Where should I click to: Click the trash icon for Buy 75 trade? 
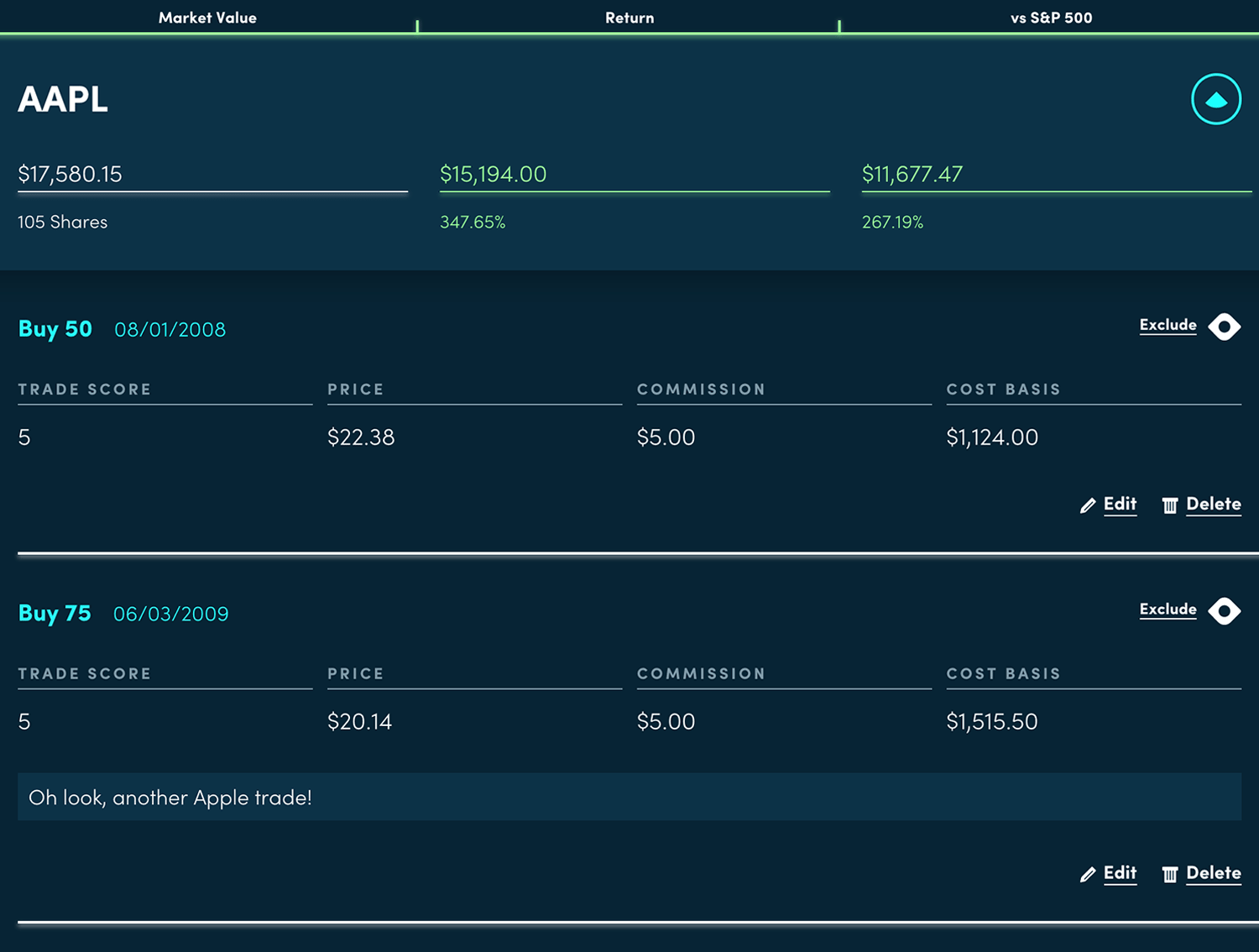click(1170, 875)
